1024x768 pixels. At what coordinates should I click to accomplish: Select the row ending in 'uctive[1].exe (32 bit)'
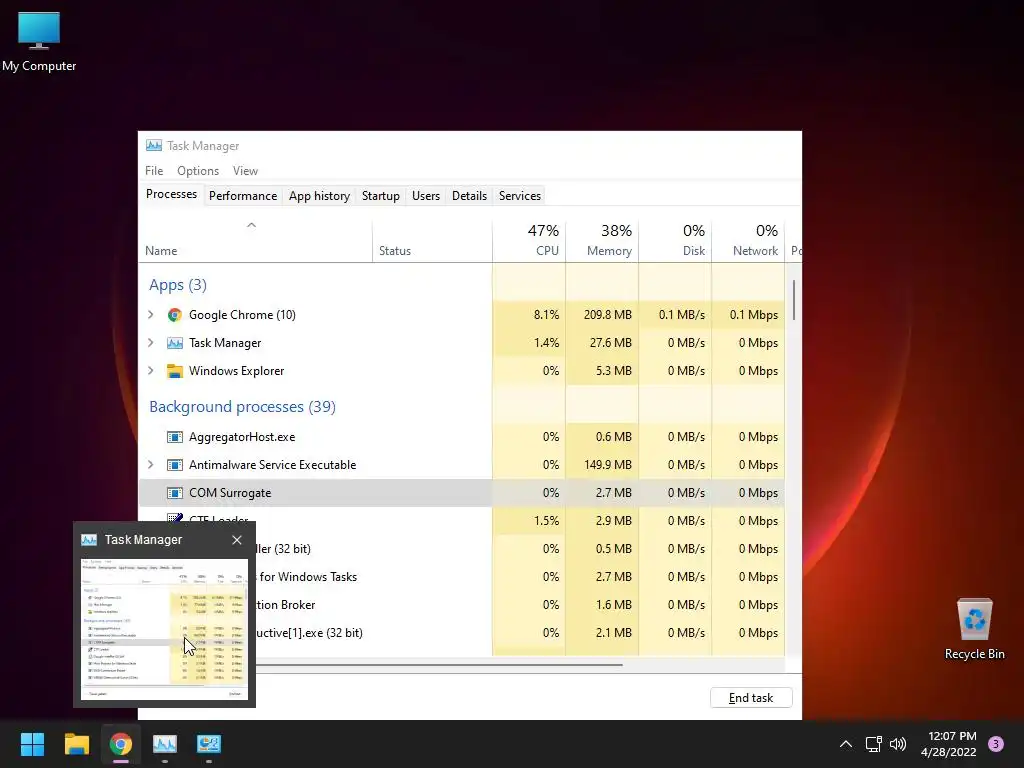[x=519, y=633]
